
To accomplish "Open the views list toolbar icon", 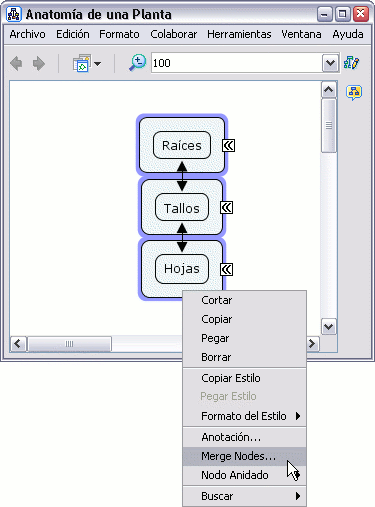I will [87, 63].
